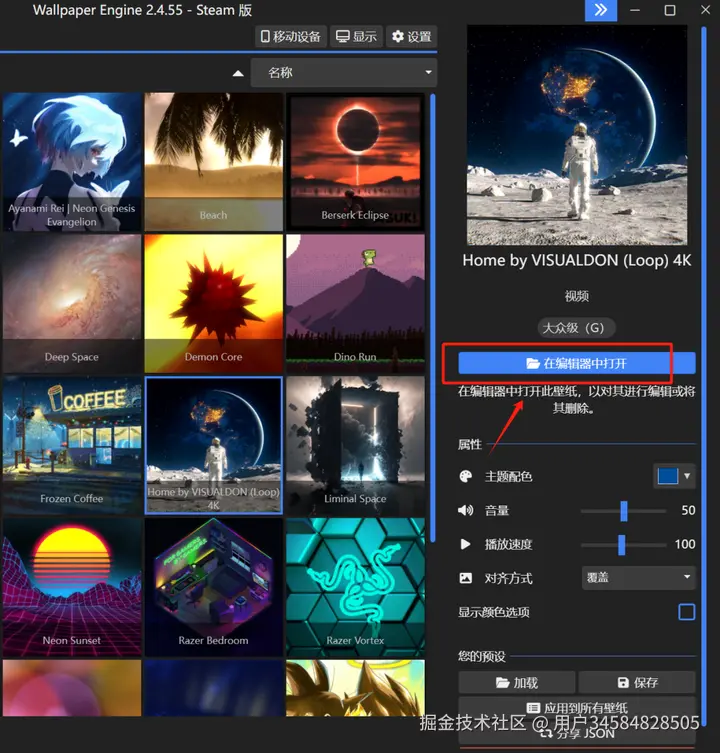Select the Neon Sunset wallpaper
720x753 pixels.
click(72, 587)
